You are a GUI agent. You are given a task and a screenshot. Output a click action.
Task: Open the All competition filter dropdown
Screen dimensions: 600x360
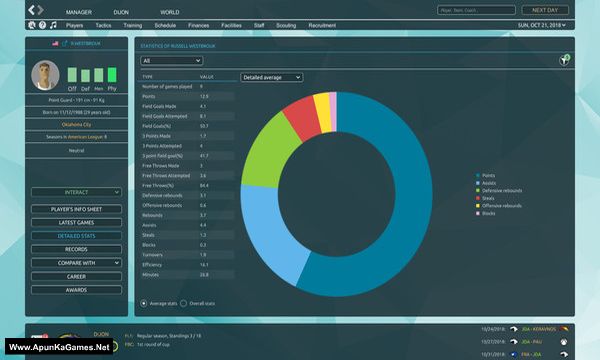pyautogui.click(x=172, y=60)
